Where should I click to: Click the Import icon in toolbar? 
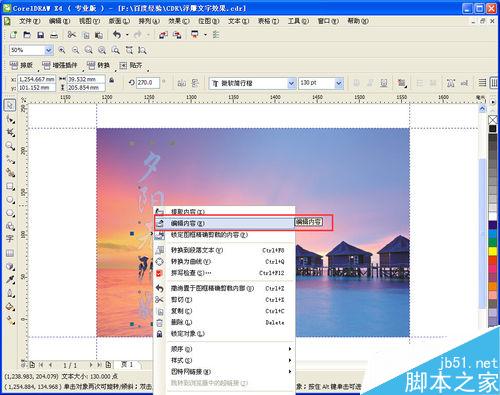pyautogui.click(x=163, y=35)
